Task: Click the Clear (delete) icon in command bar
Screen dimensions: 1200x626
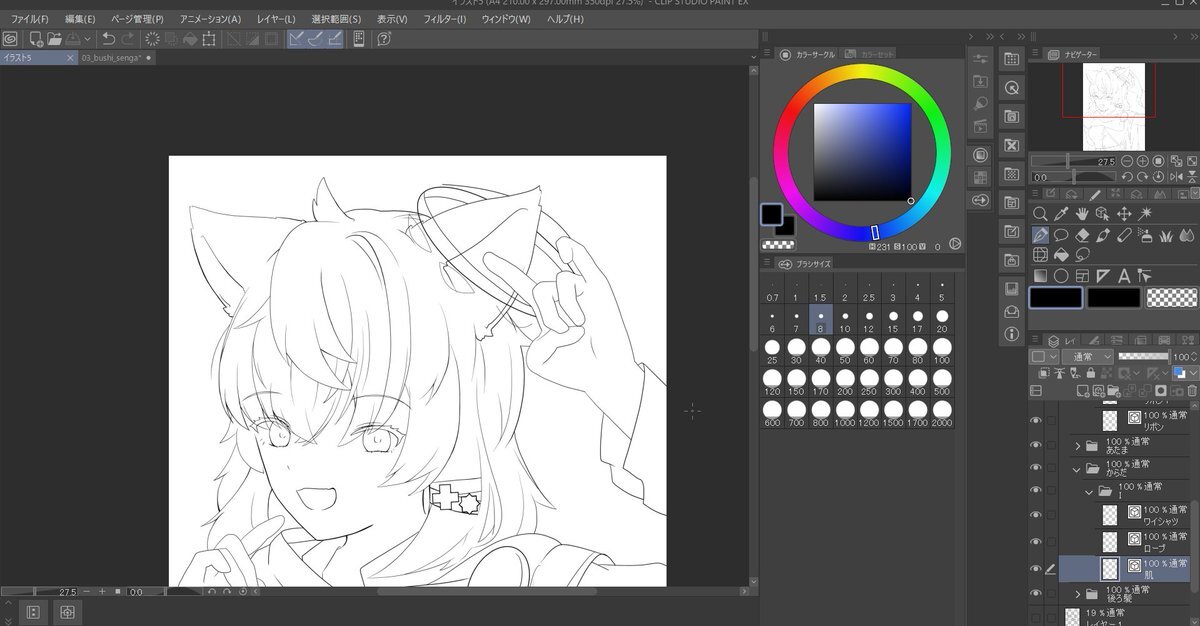Action: click(x=153, y=39)
